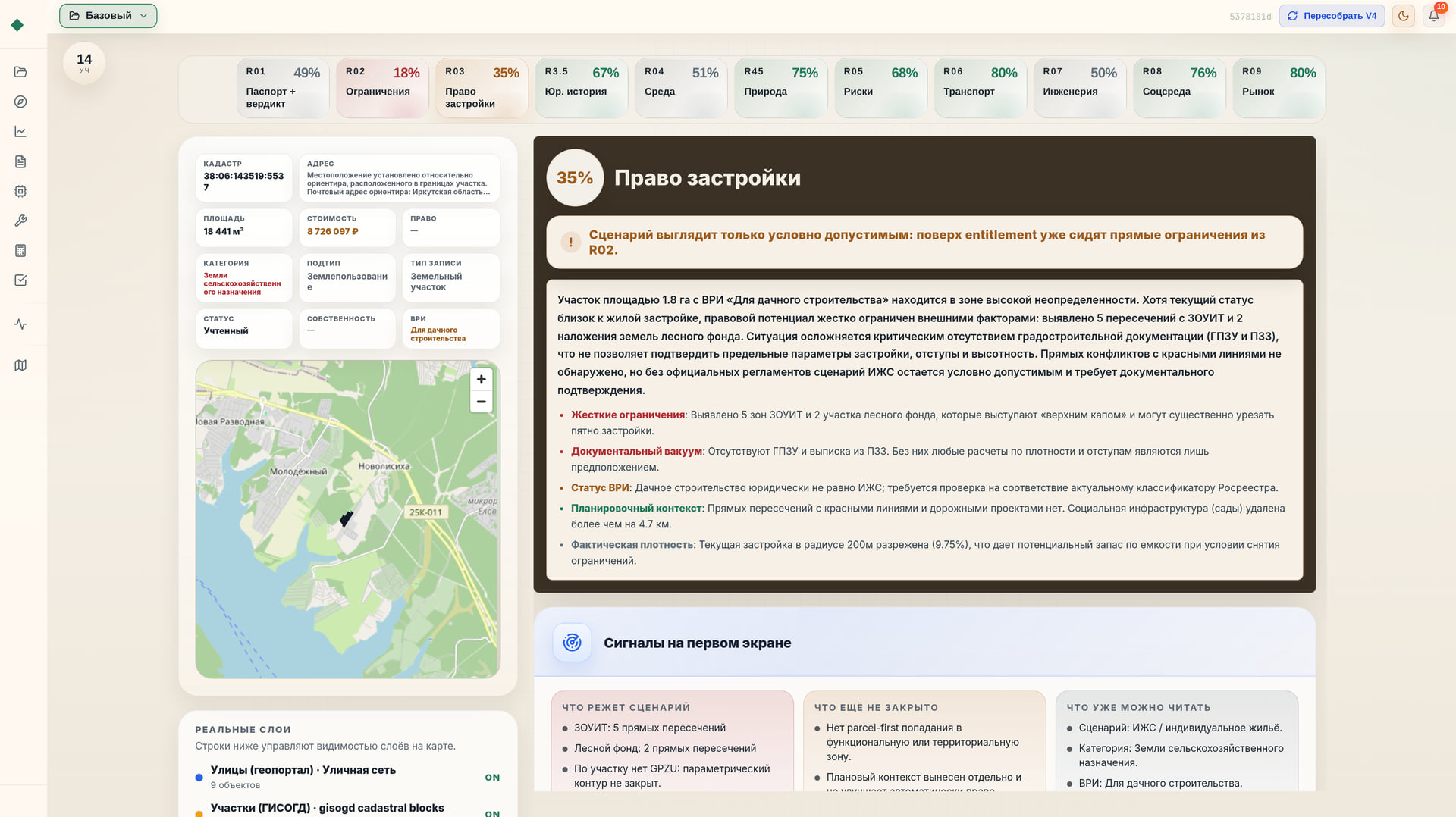Select R03 Право застройки tab
Viewport: 1456px width, 817px height.
482,88
